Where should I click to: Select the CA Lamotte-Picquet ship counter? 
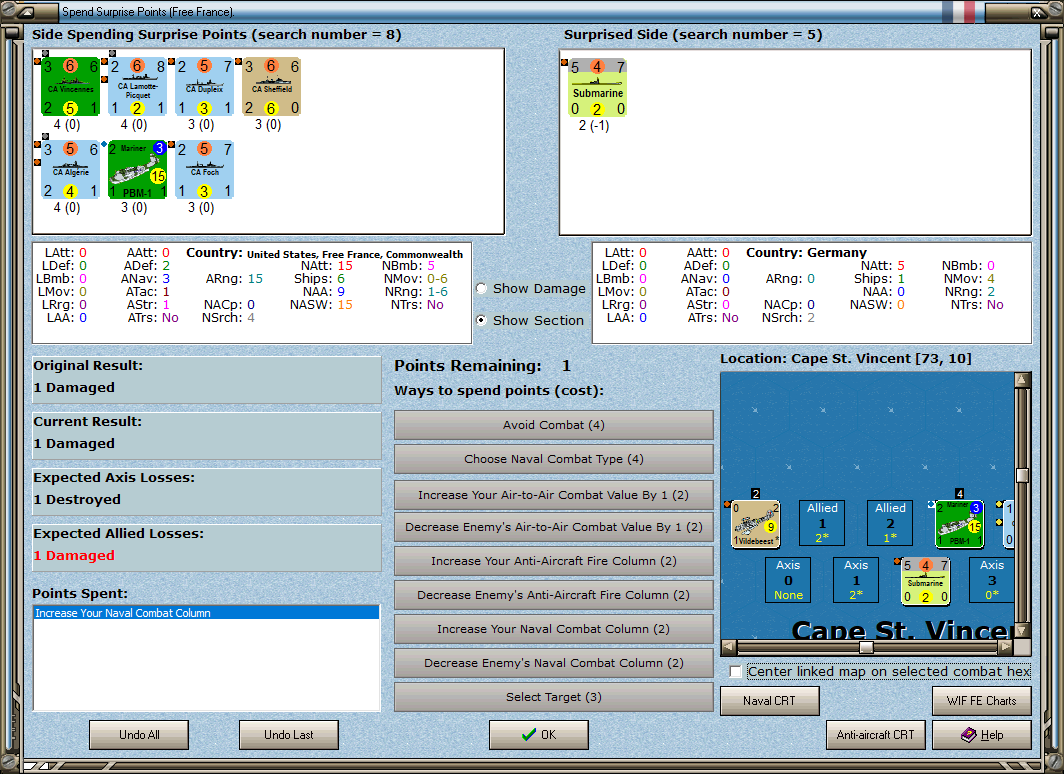coord(138,87)
